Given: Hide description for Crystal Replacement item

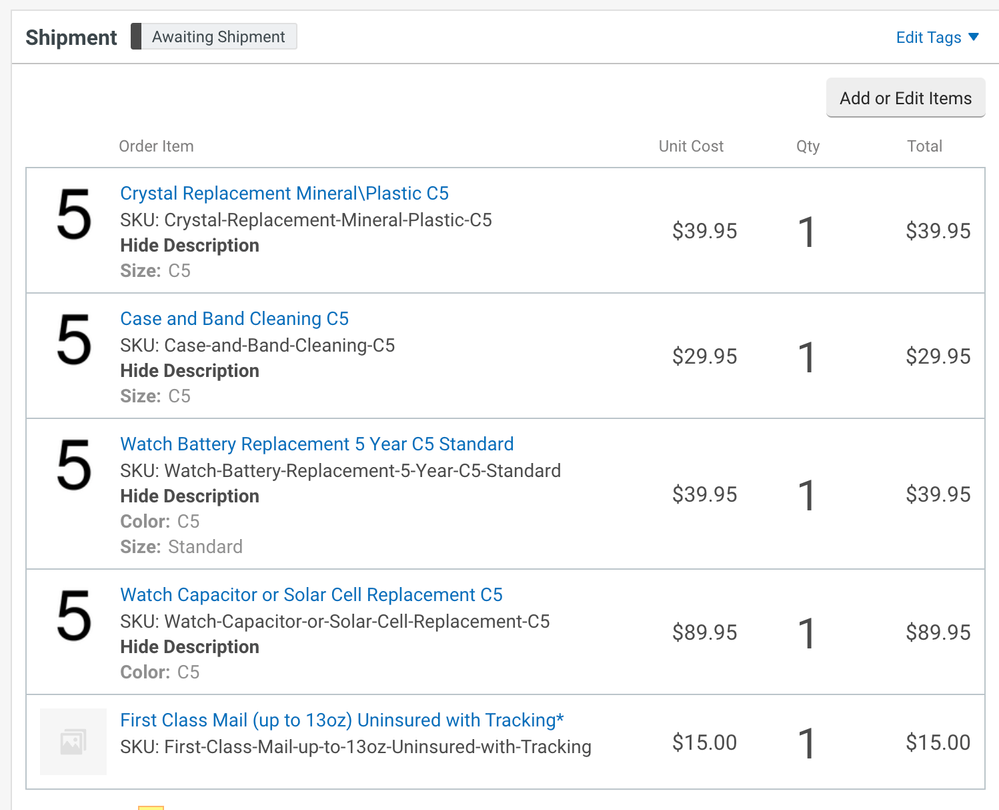Looking at the screenshot, I should pos(189,245).
